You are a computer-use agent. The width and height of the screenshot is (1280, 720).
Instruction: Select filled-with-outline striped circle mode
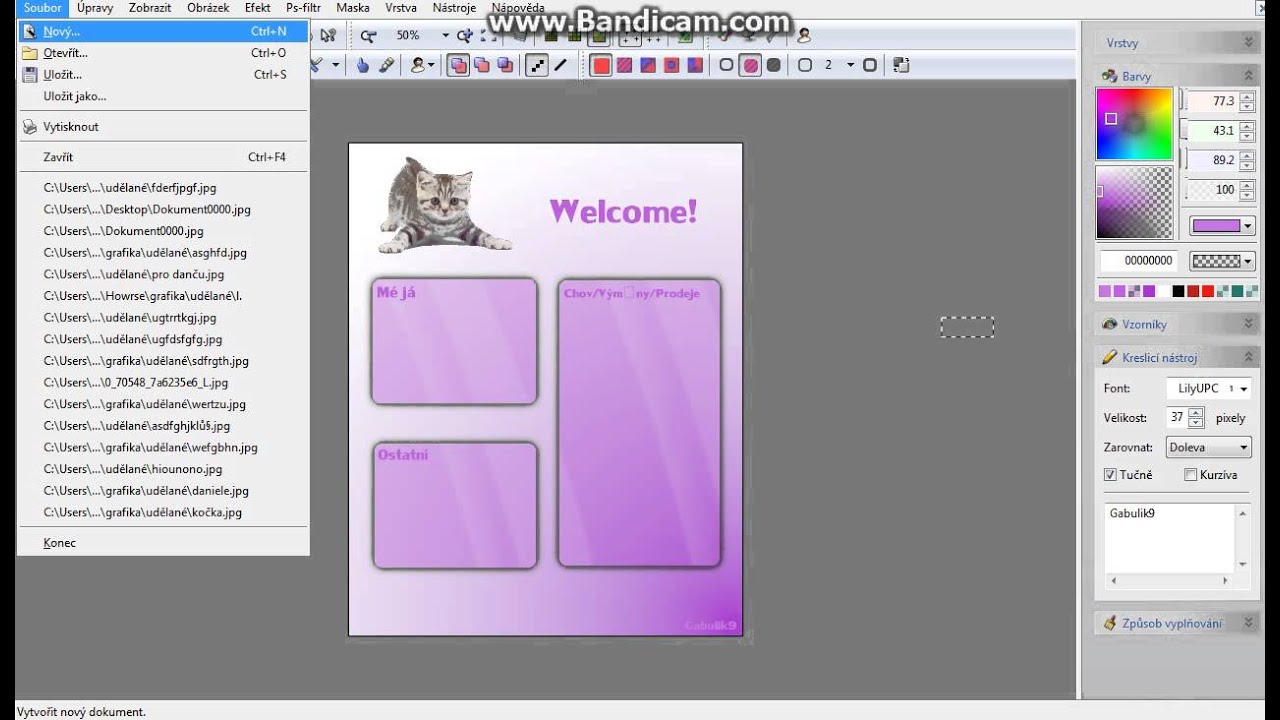[750, 65]
